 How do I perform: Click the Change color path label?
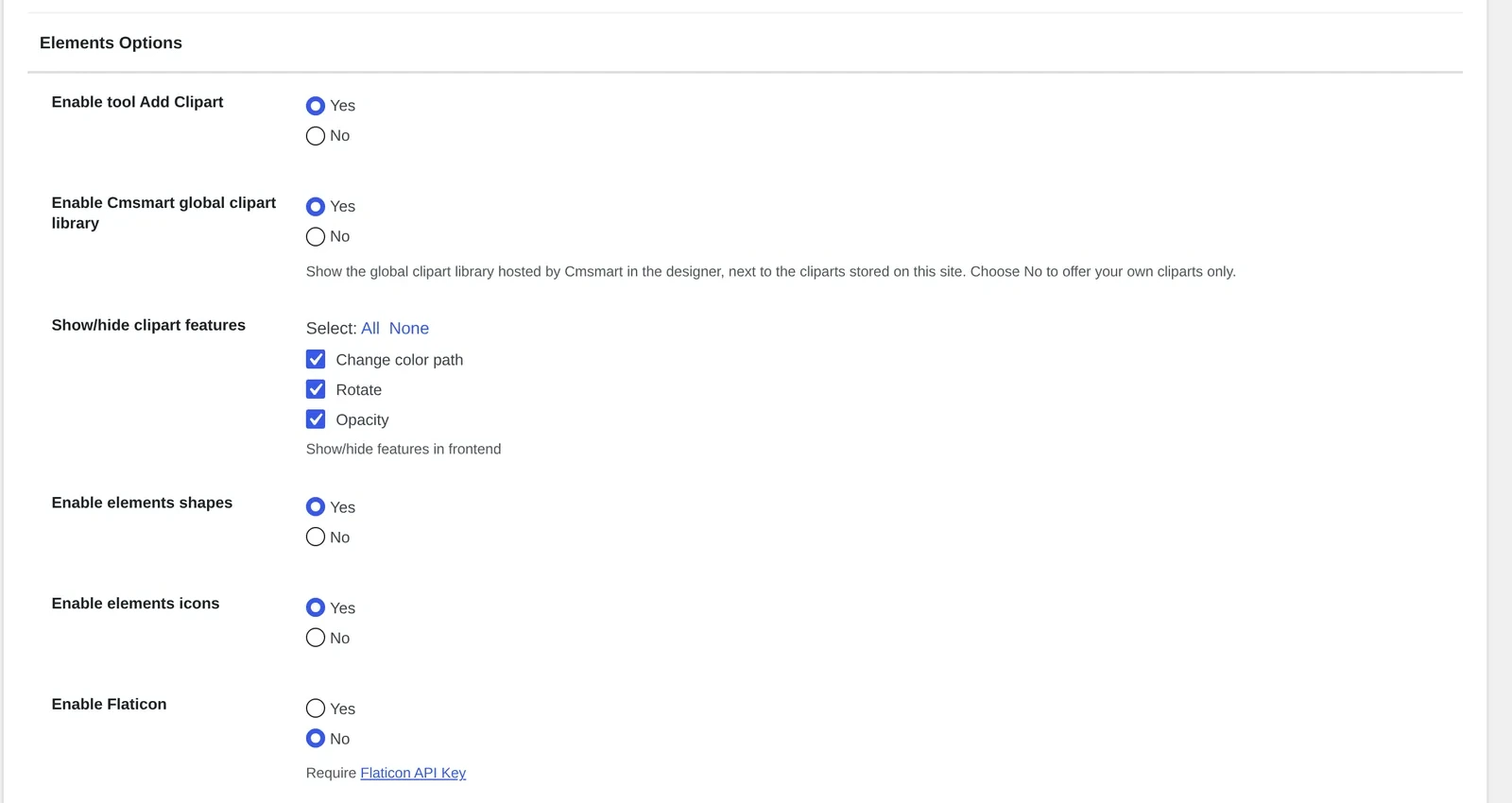[400, 360]
